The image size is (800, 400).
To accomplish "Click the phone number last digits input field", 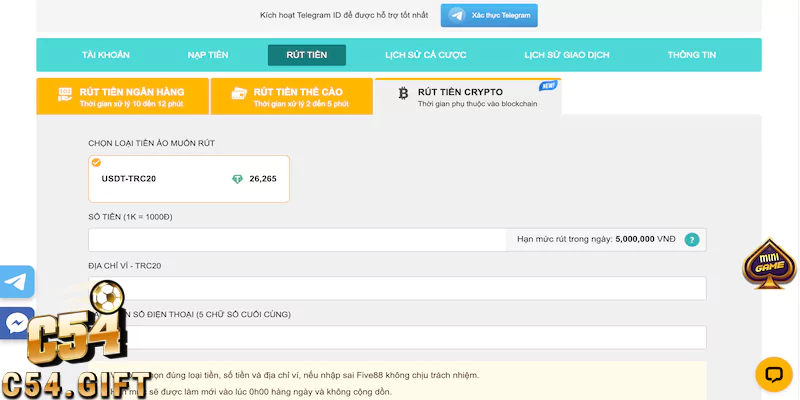I will click(397, 337).
